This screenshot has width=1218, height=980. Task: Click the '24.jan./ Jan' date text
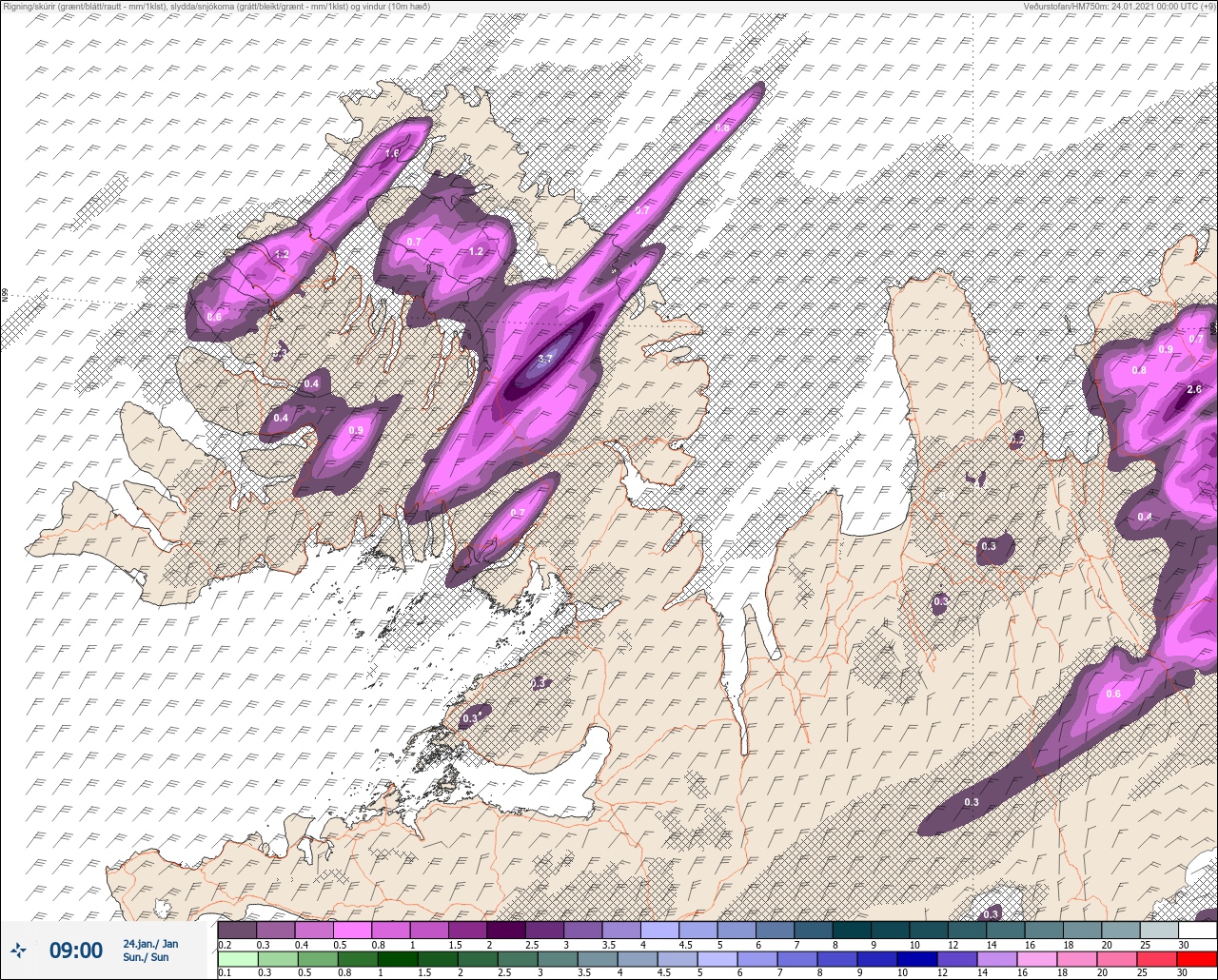[150, 944]
